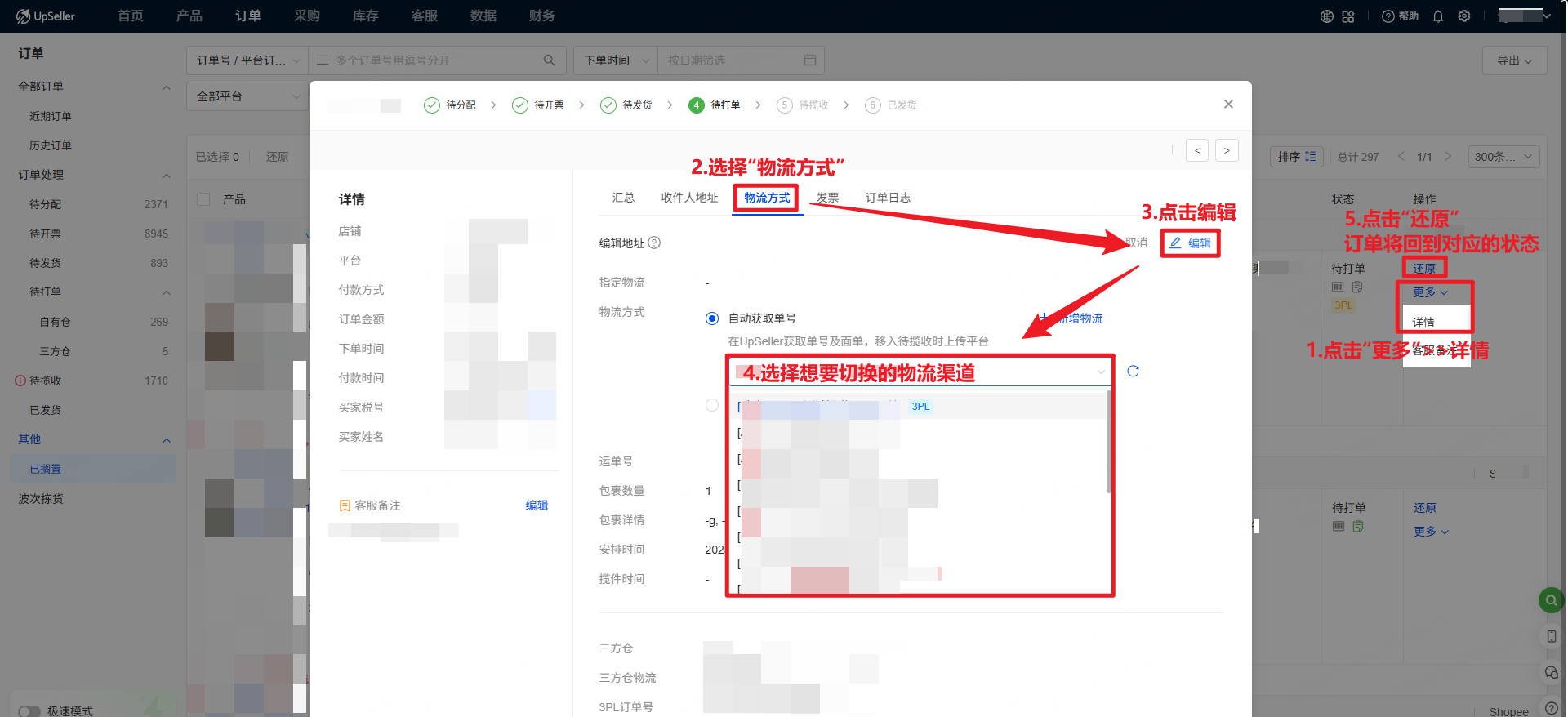The height and width of the screenshot is (717, 1568).
Task: Toggle the 极速模式 switch
Action: click(29, 710)
